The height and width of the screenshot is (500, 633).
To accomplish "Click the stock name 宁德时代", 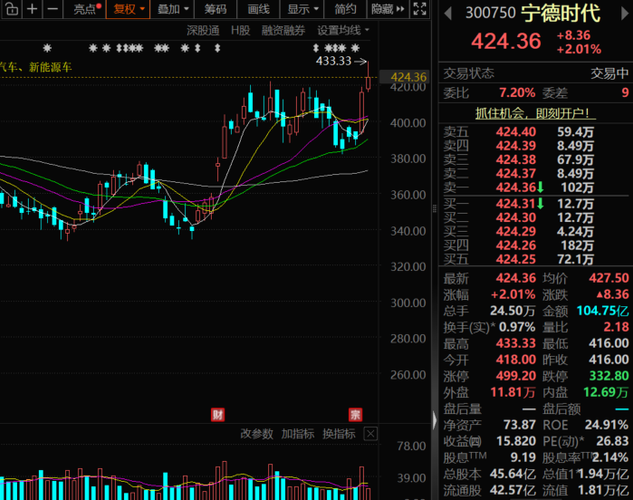I will (x=560, y=13).
